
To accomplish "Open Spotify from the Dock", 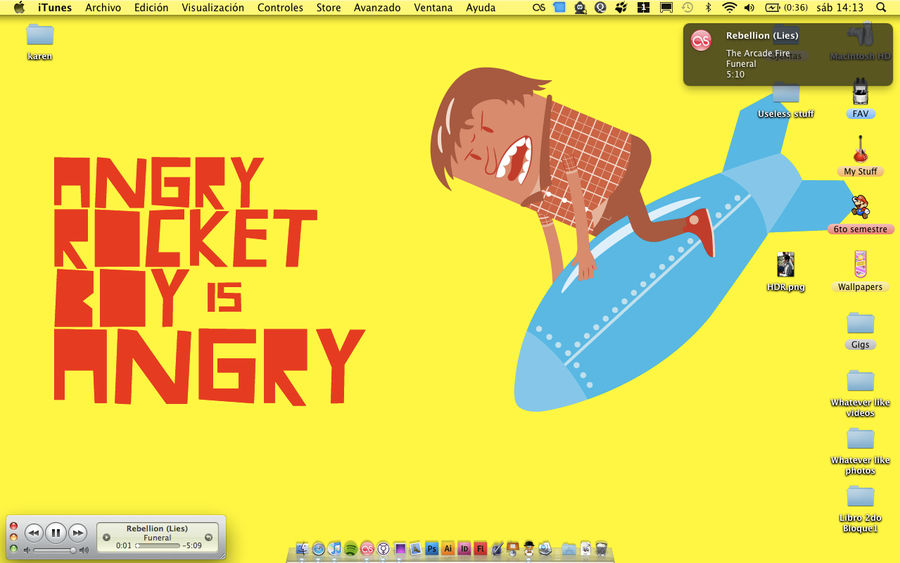I will (351, 549).
